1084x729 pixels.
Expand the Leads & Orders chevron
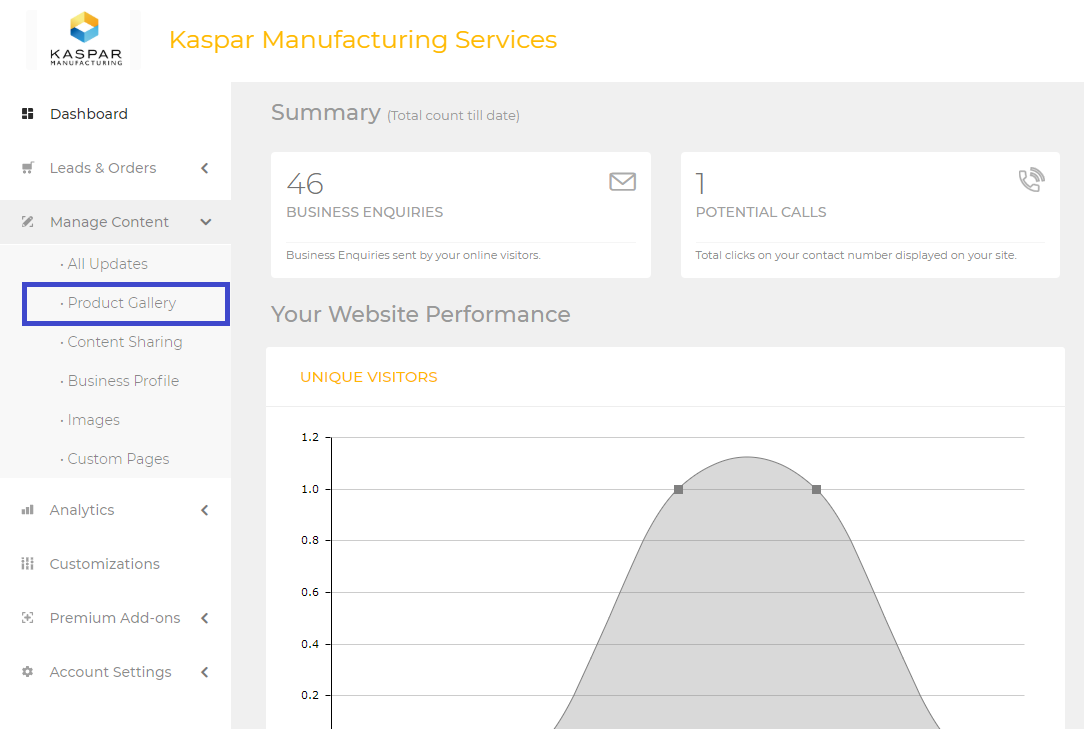(x=205, y=168)
